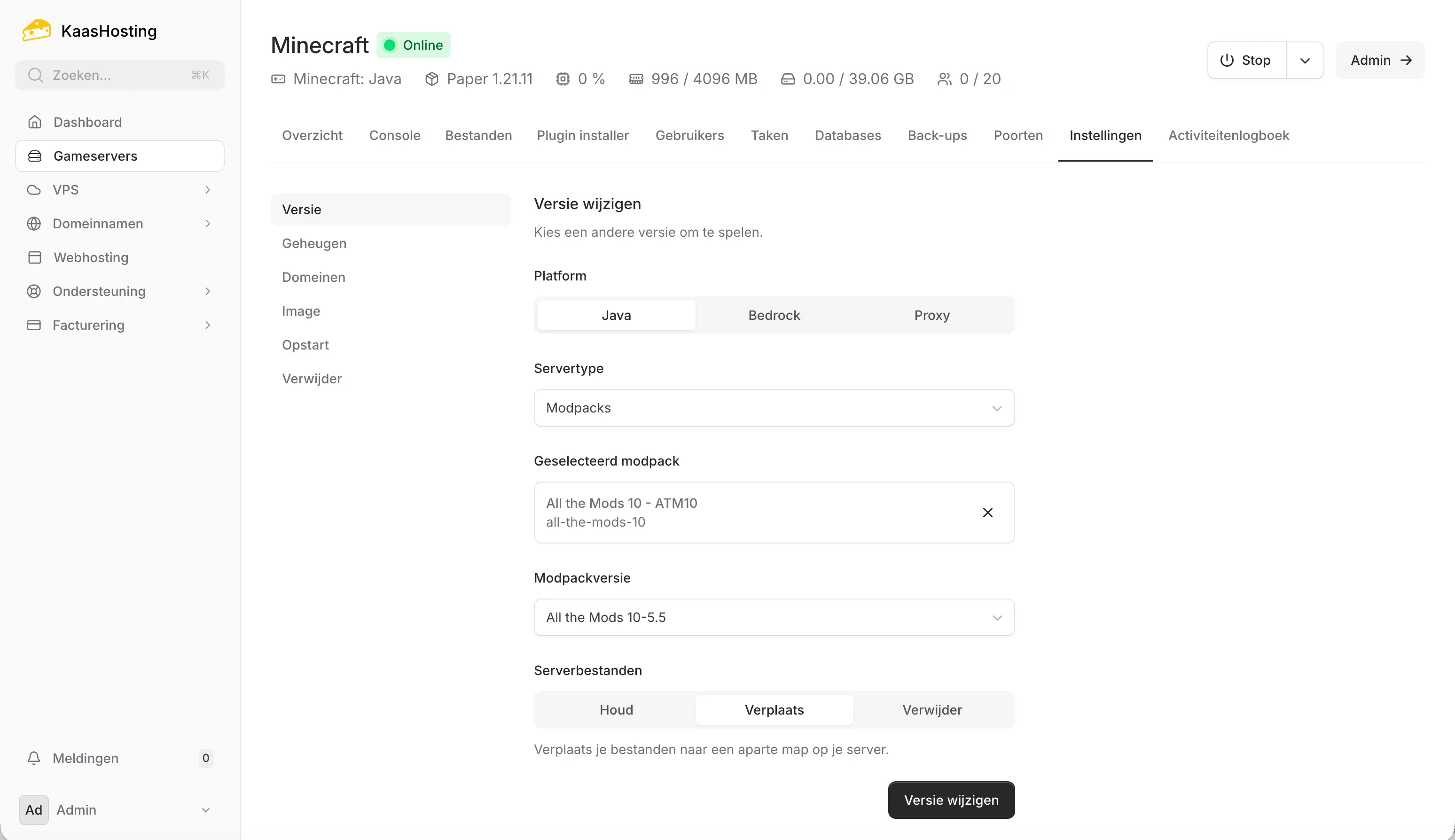Clear the selected ATM10 modpack
The image size is (1455, 840).
987,512
